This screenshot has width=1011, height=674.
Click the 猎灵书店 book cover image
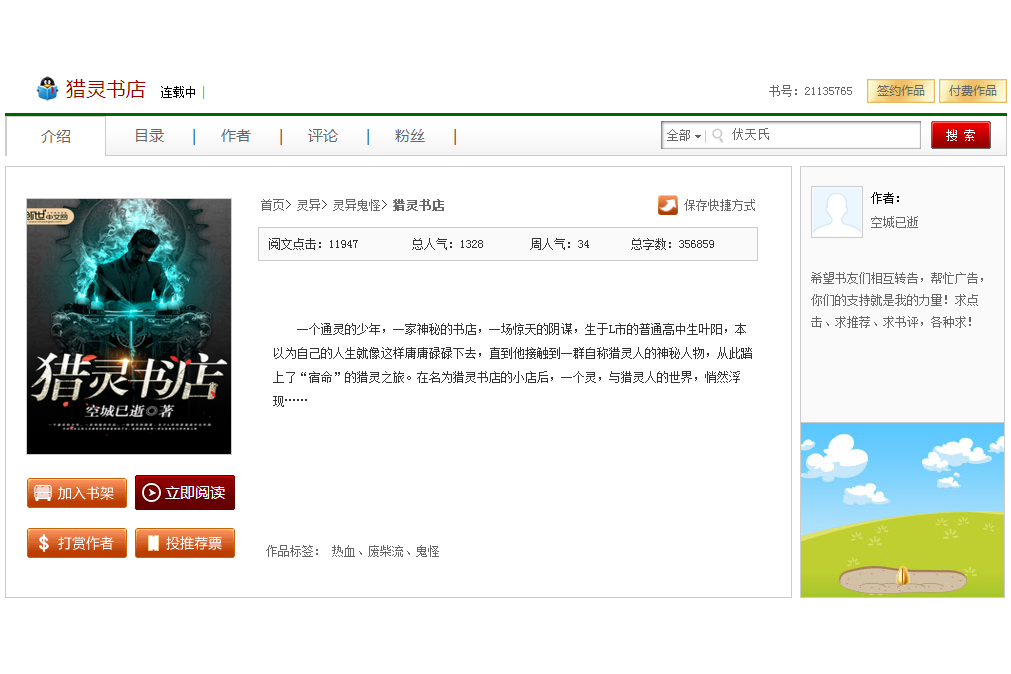(x=129, y=326)
